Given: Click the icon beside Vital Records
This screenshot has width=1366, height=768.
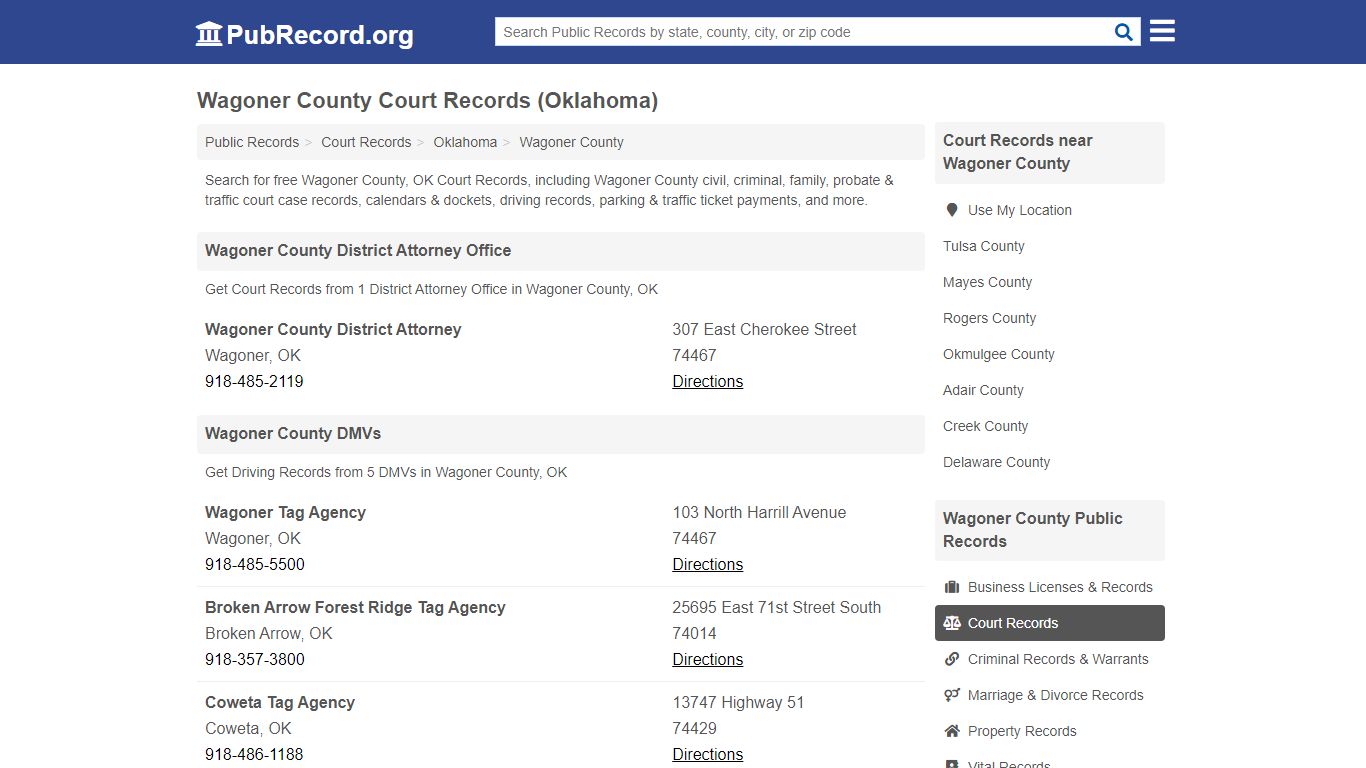Looking at the screenshot, I should (x=952, y=762).
